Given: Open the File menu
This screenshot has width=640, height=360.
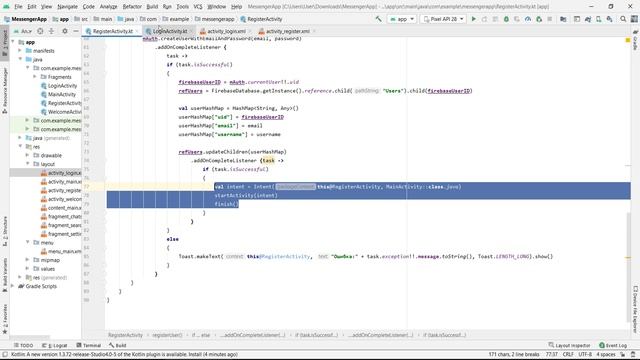Looking at the screenshot, I should point(18,7).
